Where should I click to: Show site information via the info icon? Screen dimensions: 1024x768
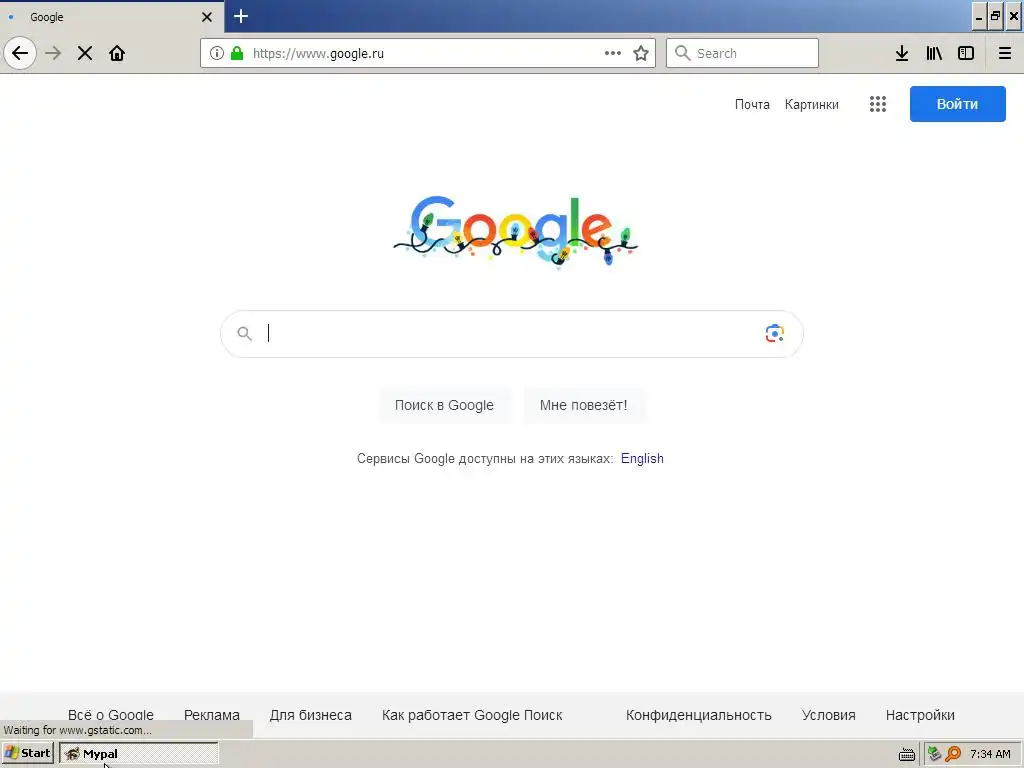217,53
